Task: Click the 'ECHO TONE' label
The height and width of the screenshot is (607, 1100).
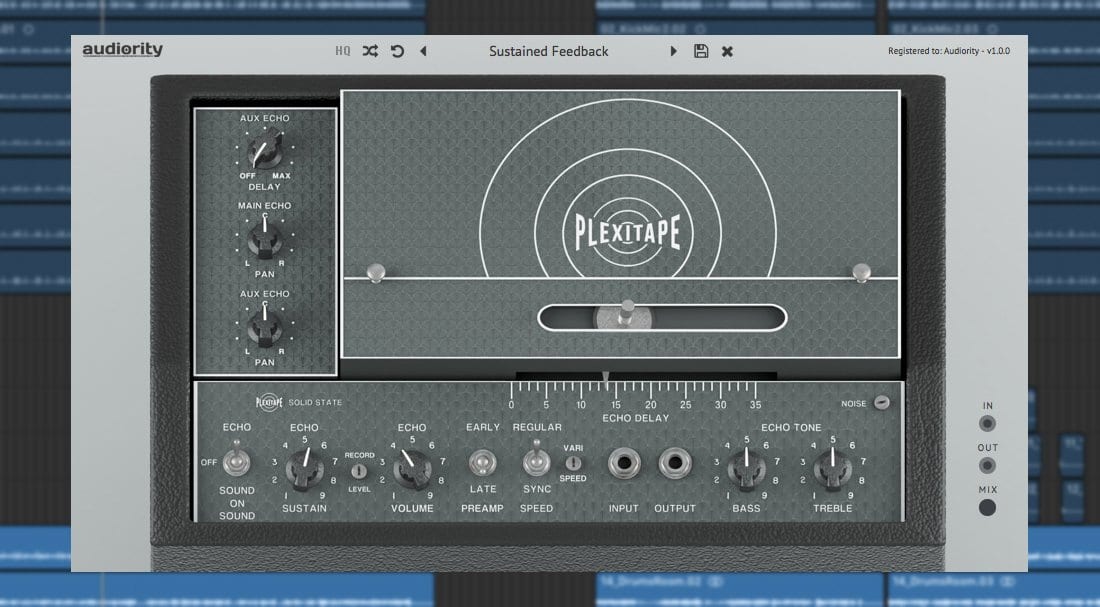Action: [x=791, y=427]
